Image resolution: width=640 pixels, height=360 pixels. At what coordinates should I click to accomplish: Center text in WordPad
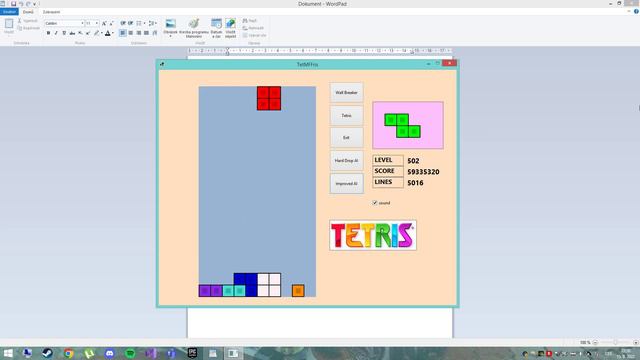131,33
